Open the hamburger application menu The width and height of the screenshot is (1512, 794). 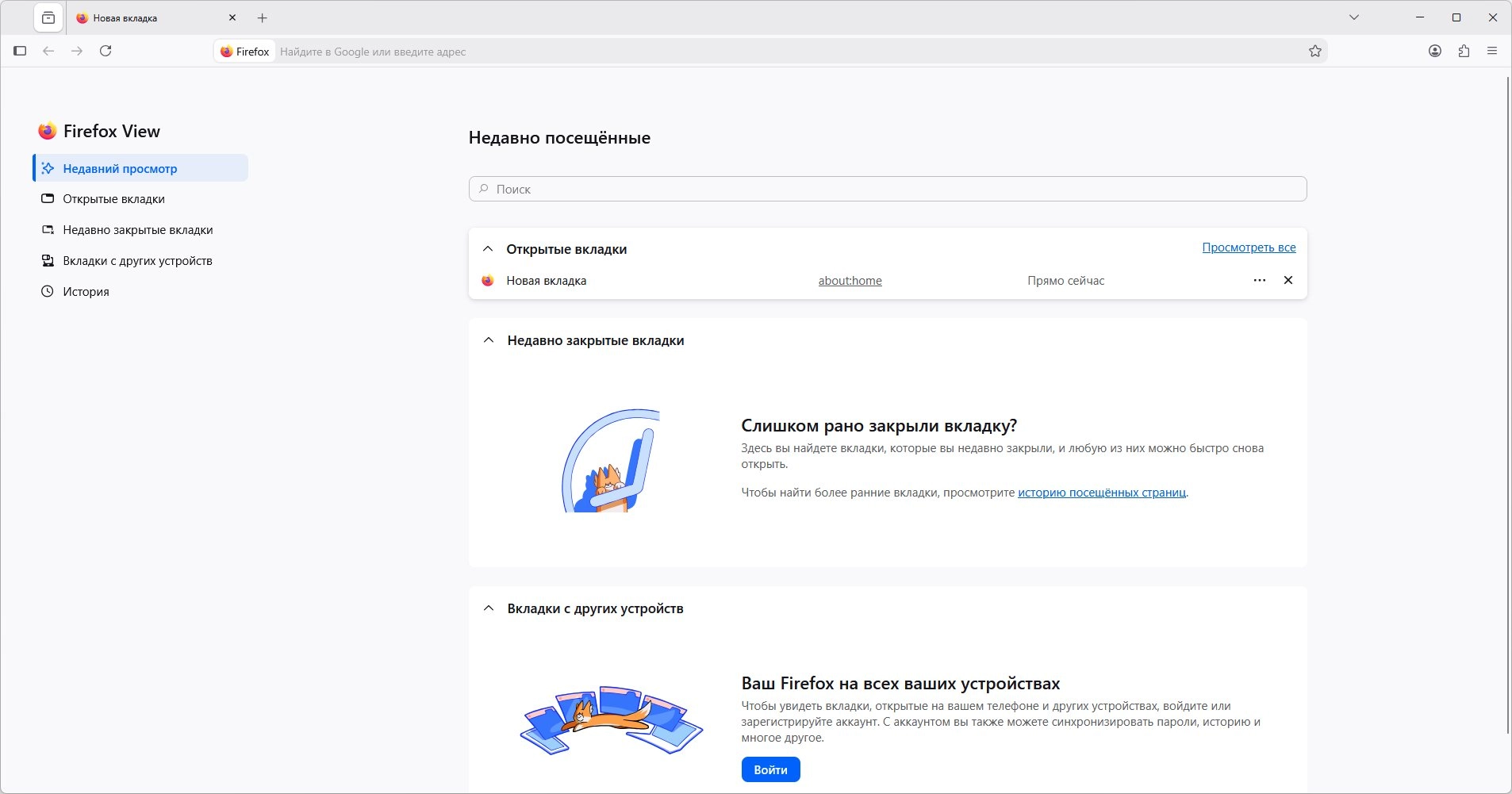[x=1492, y=51]
